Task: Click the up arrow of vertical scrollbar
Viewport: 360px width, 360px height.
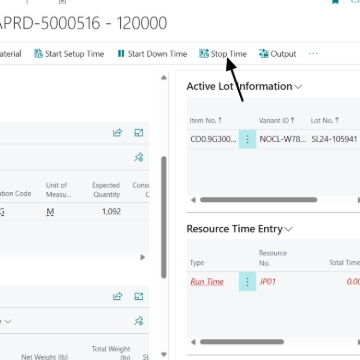Action: 164,78
